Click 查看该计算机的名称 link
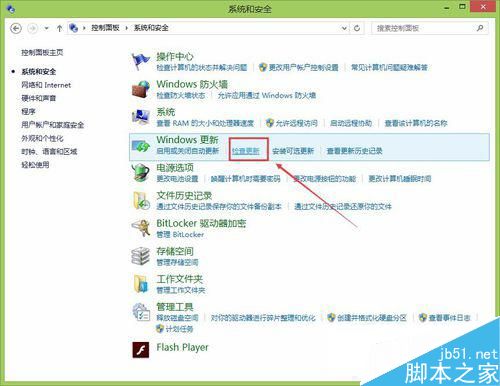The image size is (500, 386). (416, 123)
